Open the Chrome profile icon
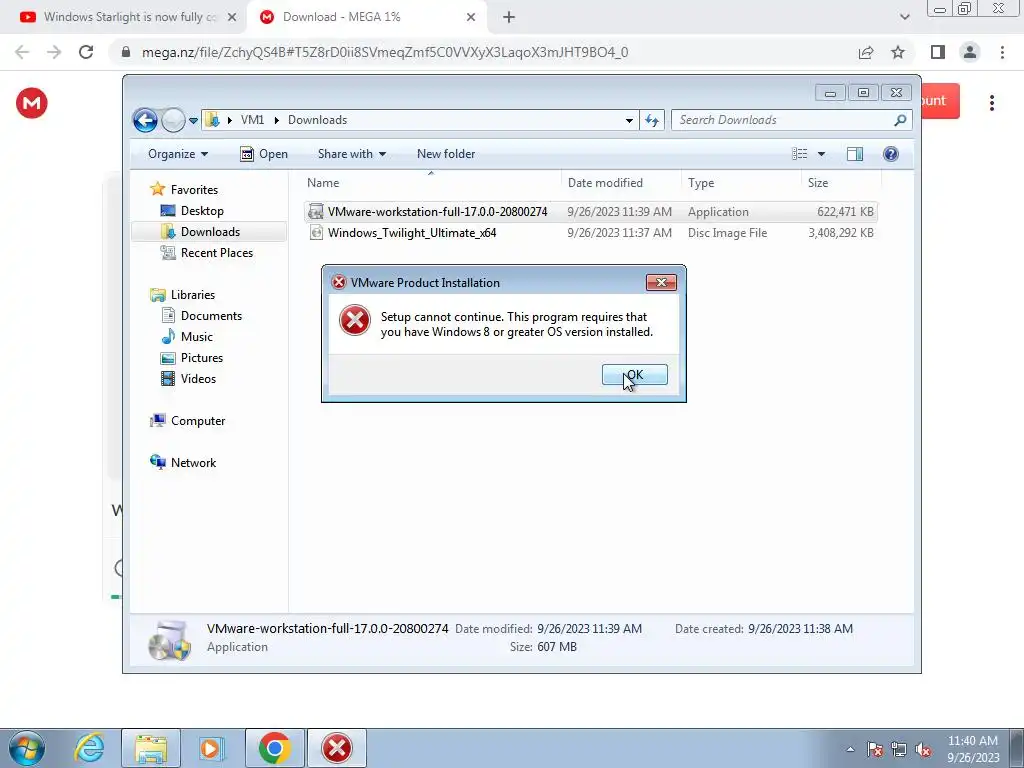This screenshot has width=1024, height=768. [x=970, y=52]
